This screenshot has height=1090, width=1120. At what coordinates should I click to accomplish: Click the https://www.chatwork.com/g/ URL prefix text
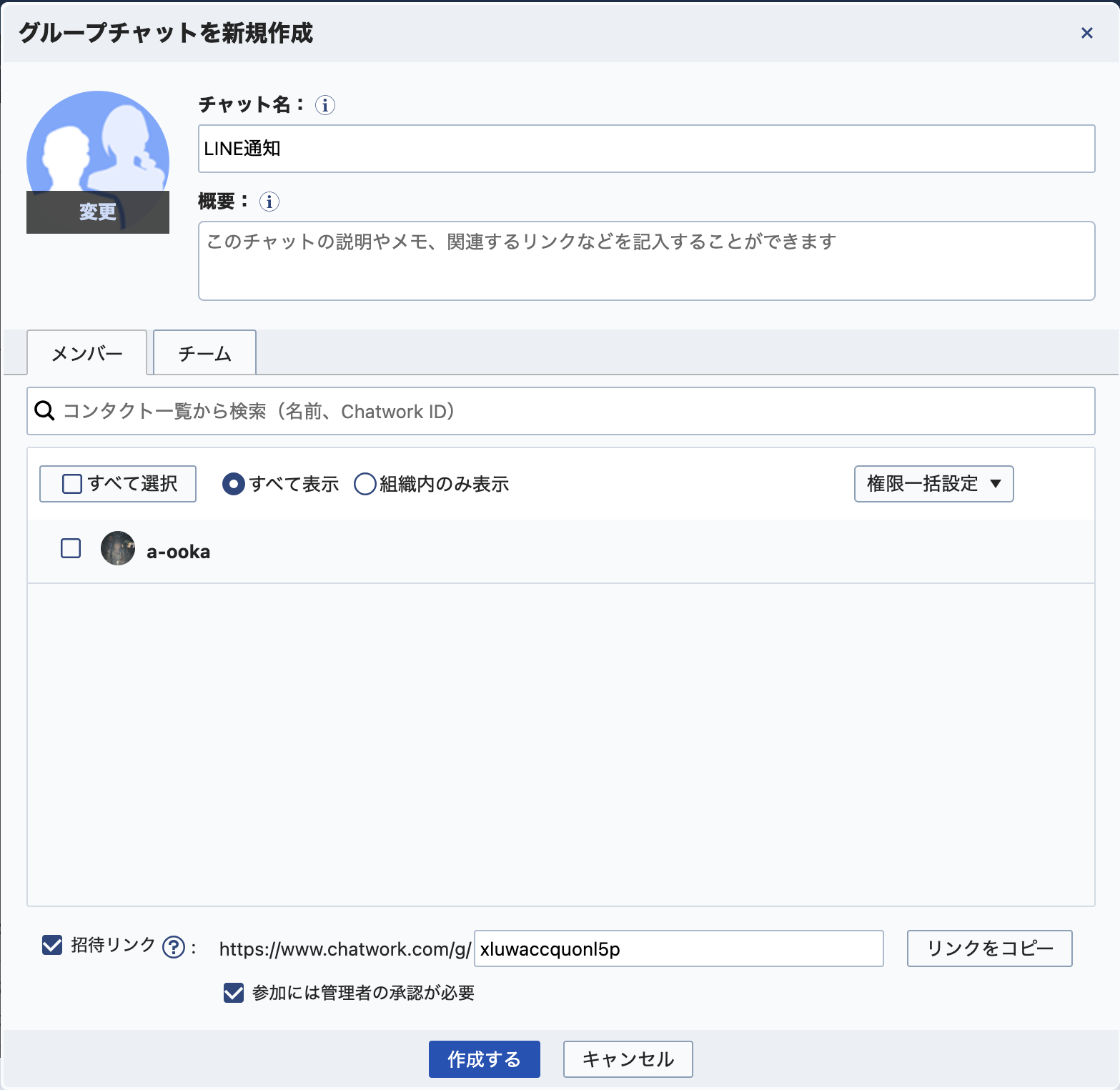(345, 949)
